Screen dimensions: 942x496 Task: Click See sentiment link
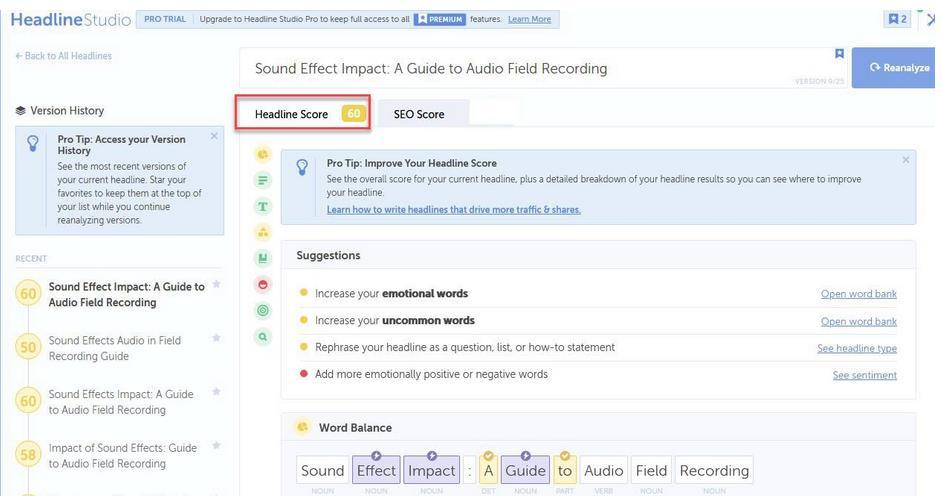pos(865,375)
